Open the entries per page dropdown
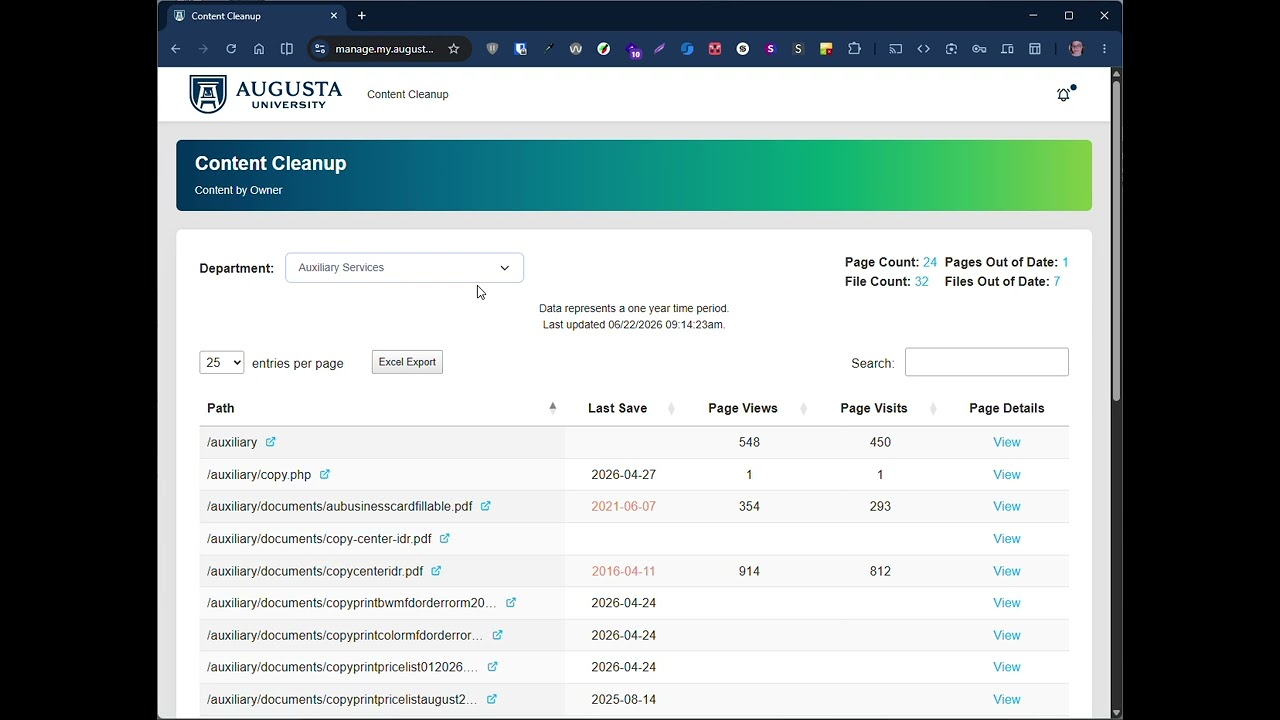 pyautogui.click(x=222, y=363)
